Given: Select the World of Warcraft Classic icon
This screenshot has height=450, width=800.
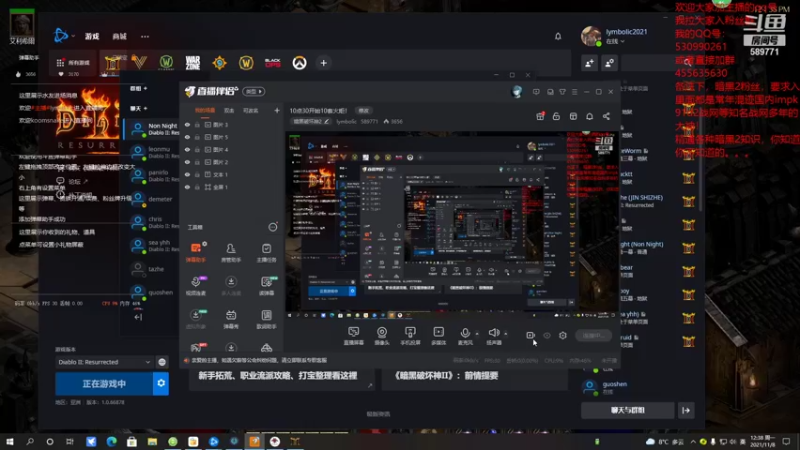Looking at the screenshot, I should point(166,63).
